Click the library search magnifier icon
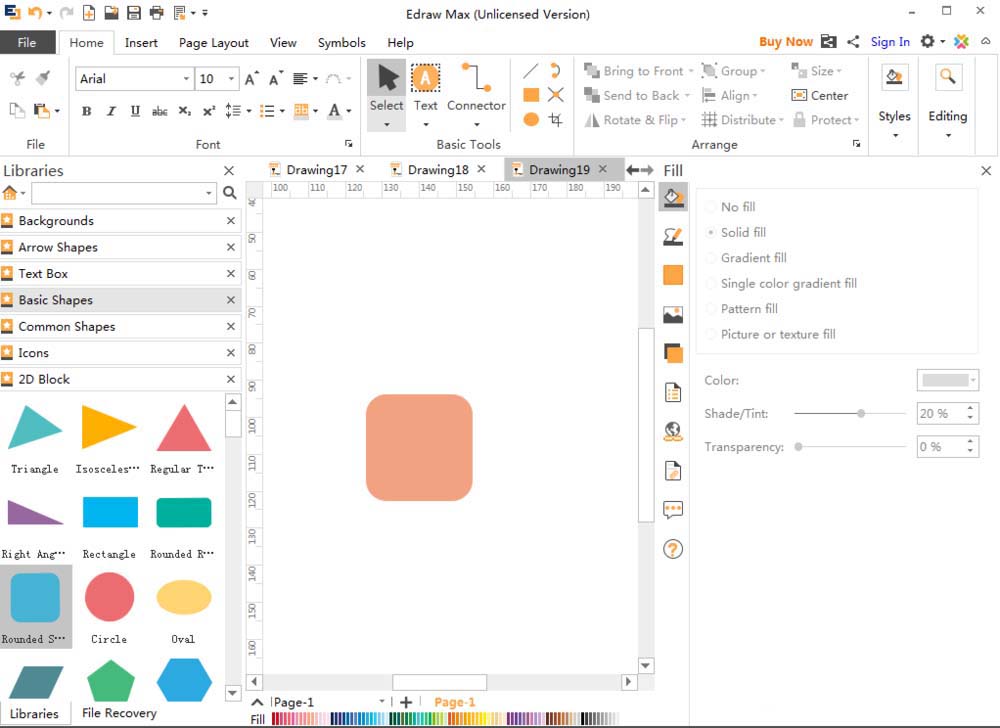Viewport: 1000px width, 728px height. click(x=230, y=193)
